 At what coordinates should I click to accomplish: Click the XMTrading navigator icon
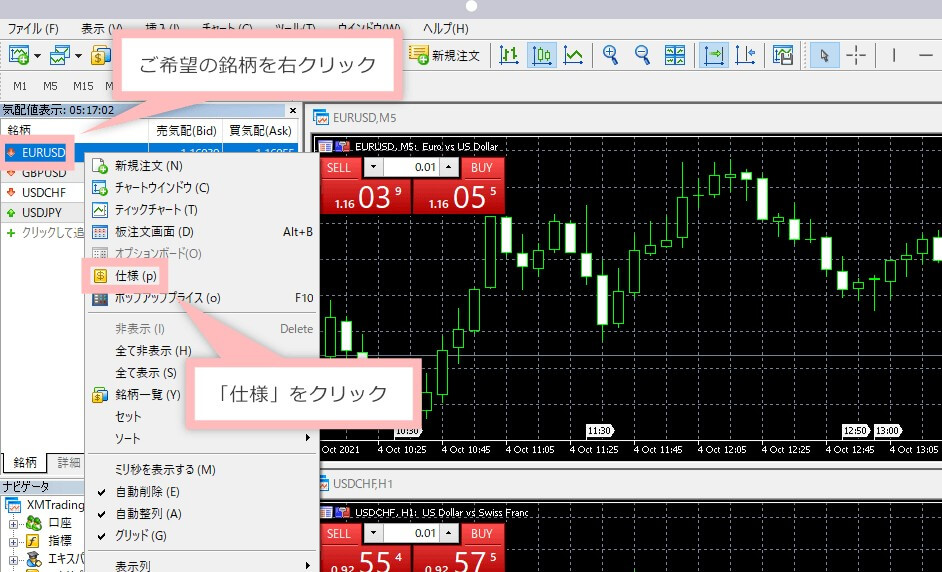tap(13, 505)
